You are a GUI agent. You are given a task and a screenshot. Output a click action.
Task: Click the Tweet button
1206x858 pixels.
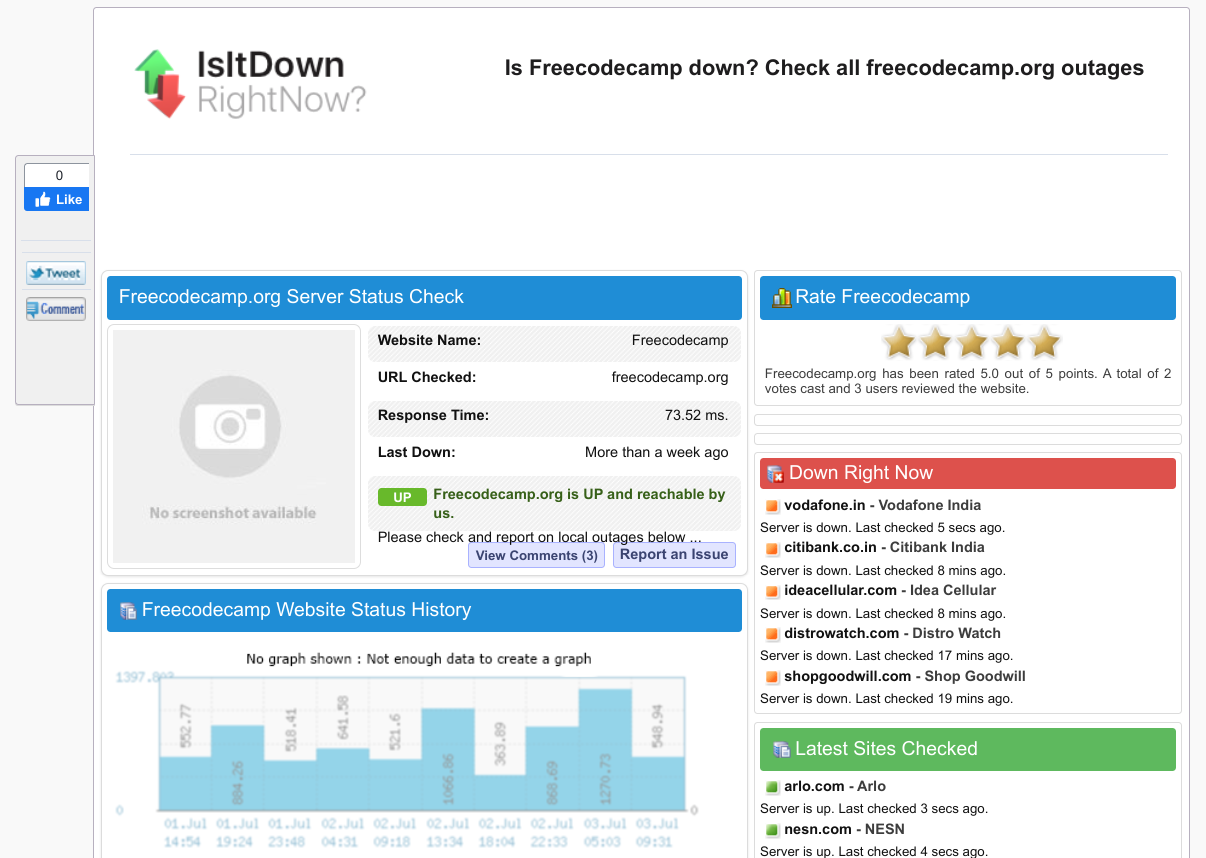56,273
